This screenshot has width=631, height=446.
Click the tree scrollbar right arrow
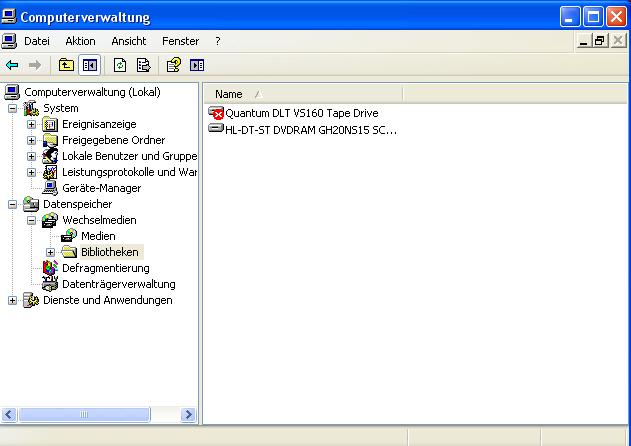[x=188, y=415]
